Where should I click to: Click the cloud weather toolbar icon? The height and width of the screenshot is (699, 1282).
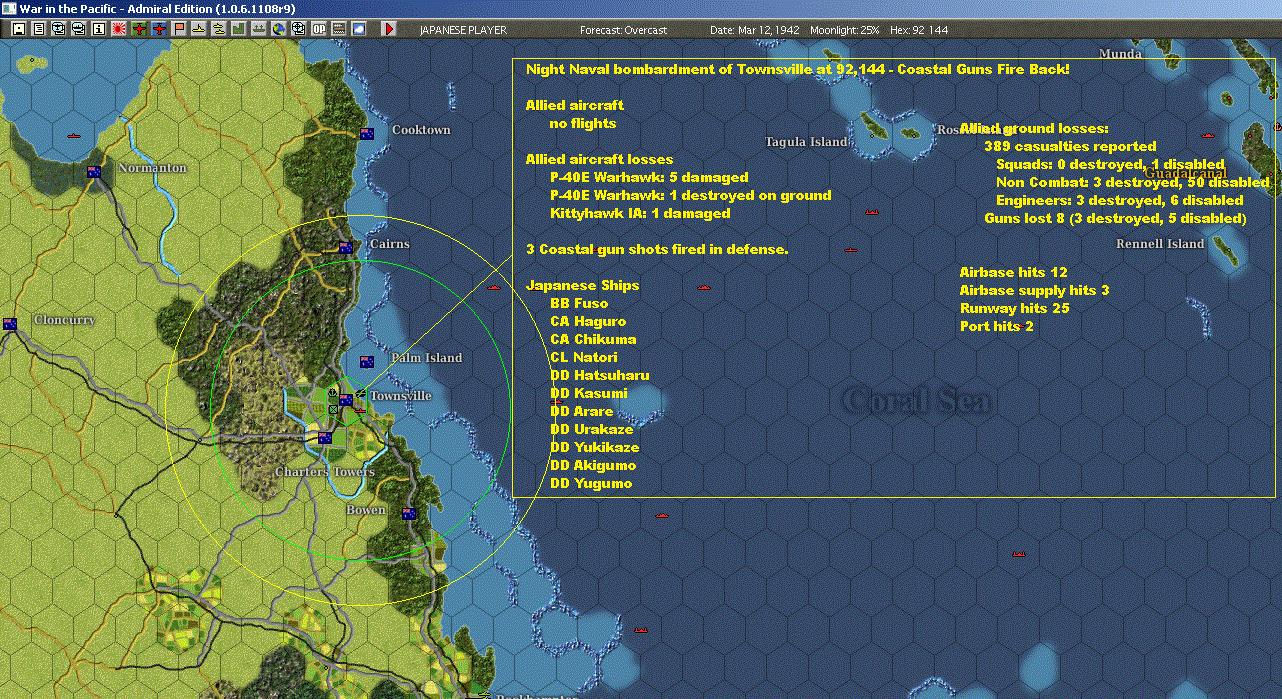(x=358, y=29)
